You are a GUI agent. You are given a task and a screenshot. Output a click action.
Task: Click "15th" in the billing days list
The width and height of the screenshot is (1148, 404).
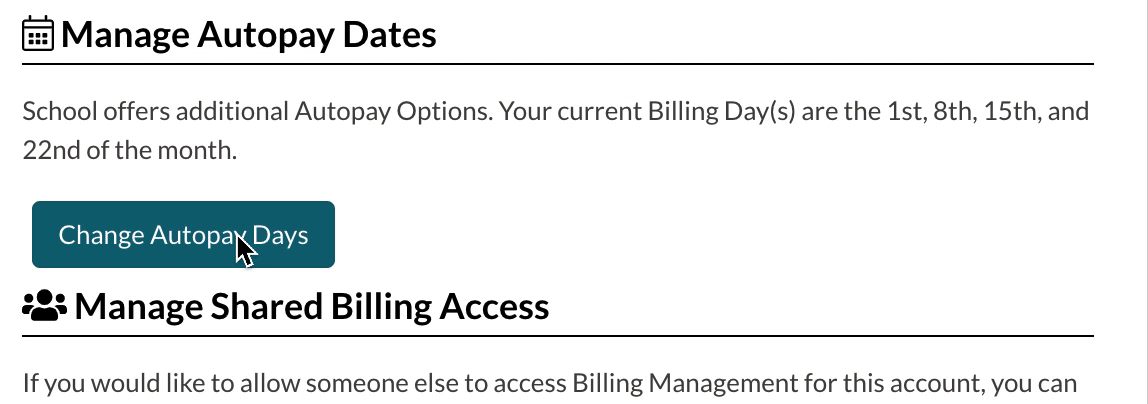[x=1011, y=110]
